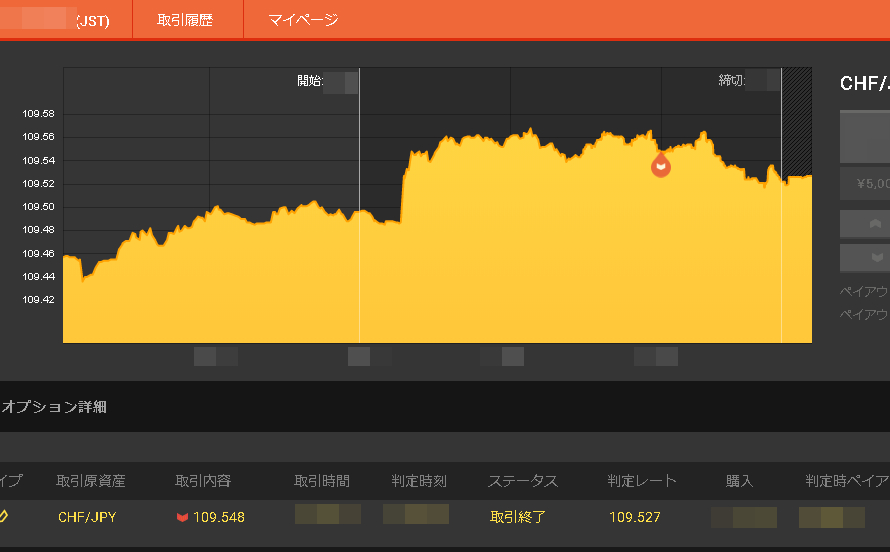Image resolution: width=890 pixels, height=552 pixels.
Task: Click the 109.58 axis label
Action: pyautogui.click(x=39, y=114)
